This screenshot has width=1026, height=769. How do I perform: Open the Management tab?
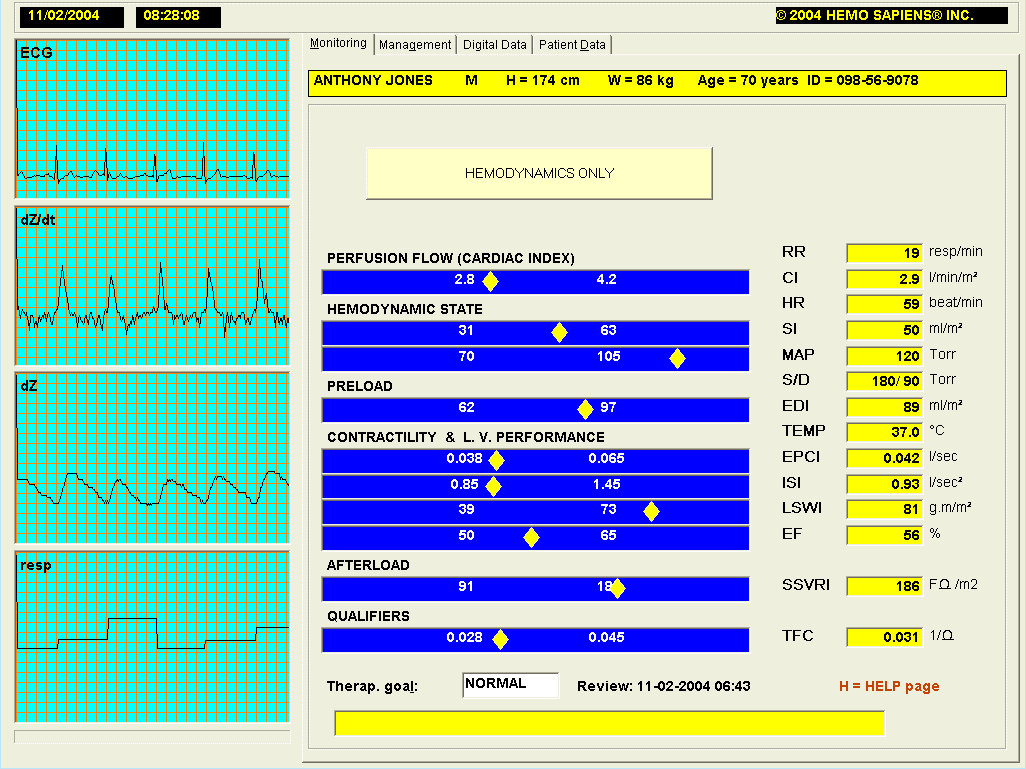pyautogui.click(x=415, y=45)
